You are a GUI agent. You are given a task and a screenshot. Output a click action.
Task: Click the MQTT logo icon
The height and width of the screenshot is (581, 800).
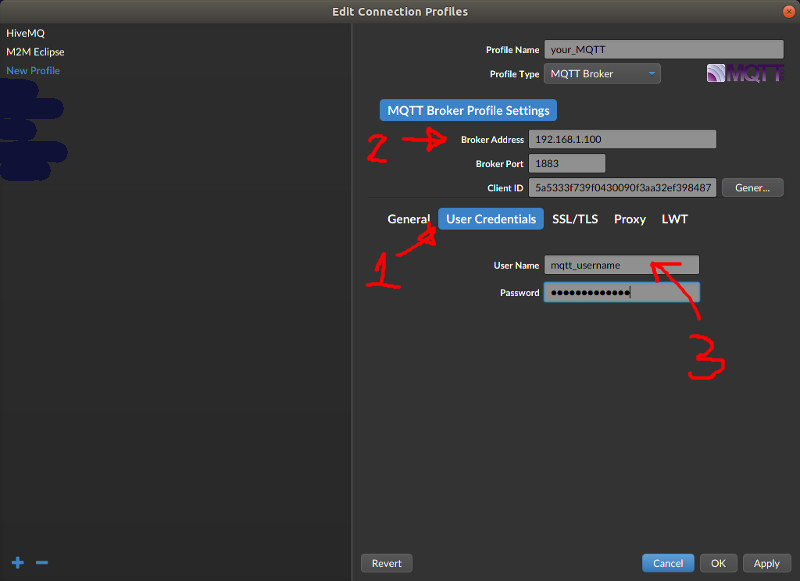(745, 73)
